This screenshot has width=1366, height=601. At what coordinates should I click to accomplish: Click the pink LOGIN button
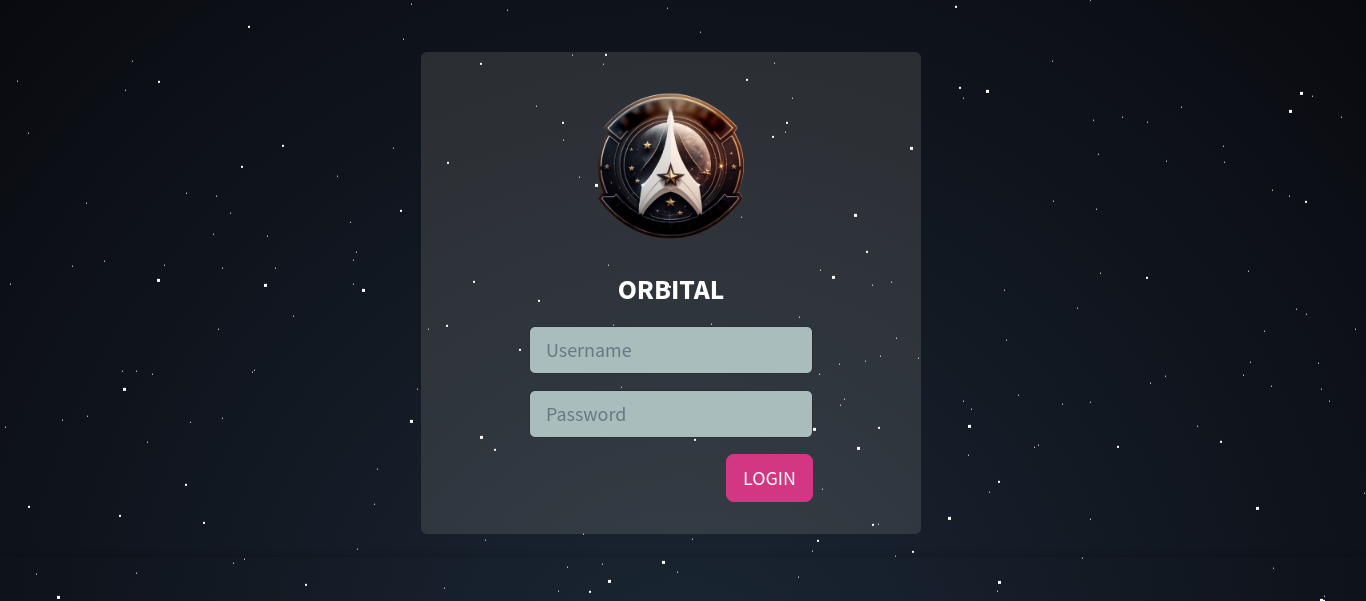click(769, 478)
